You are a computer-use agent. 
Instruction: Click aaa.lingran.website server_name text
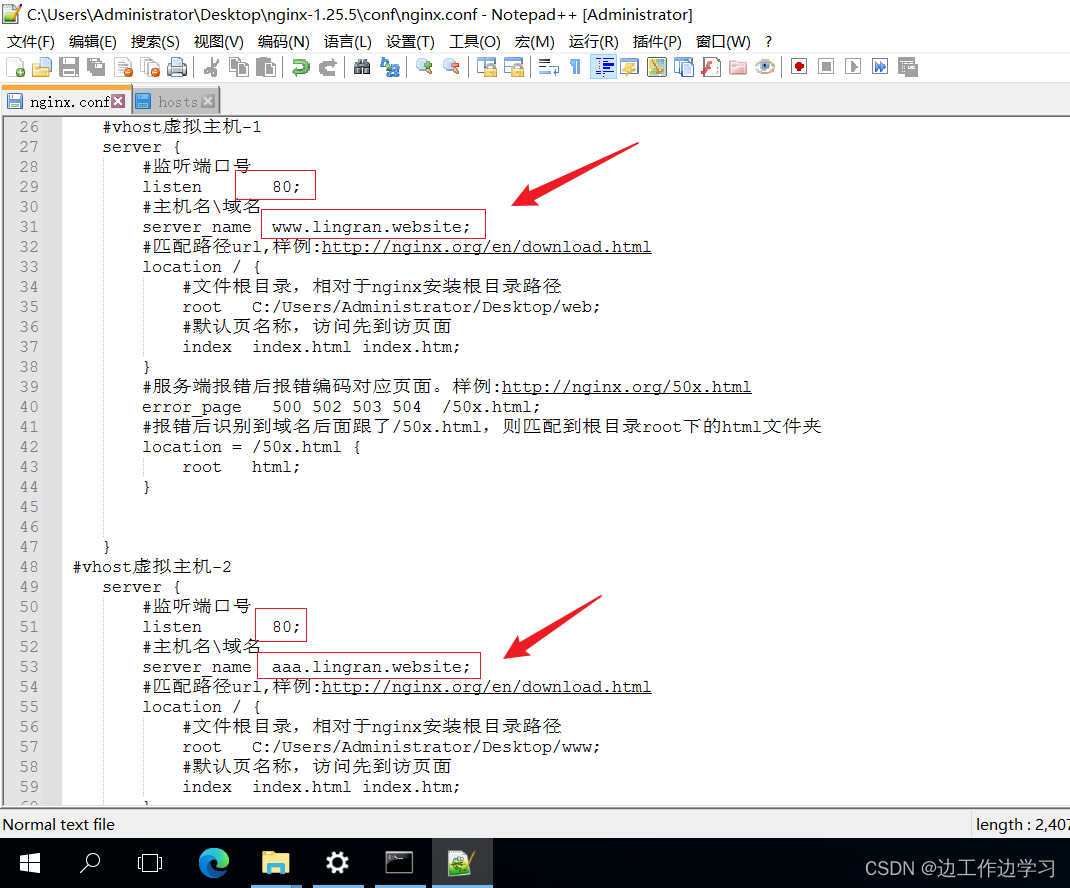(371, 667)
